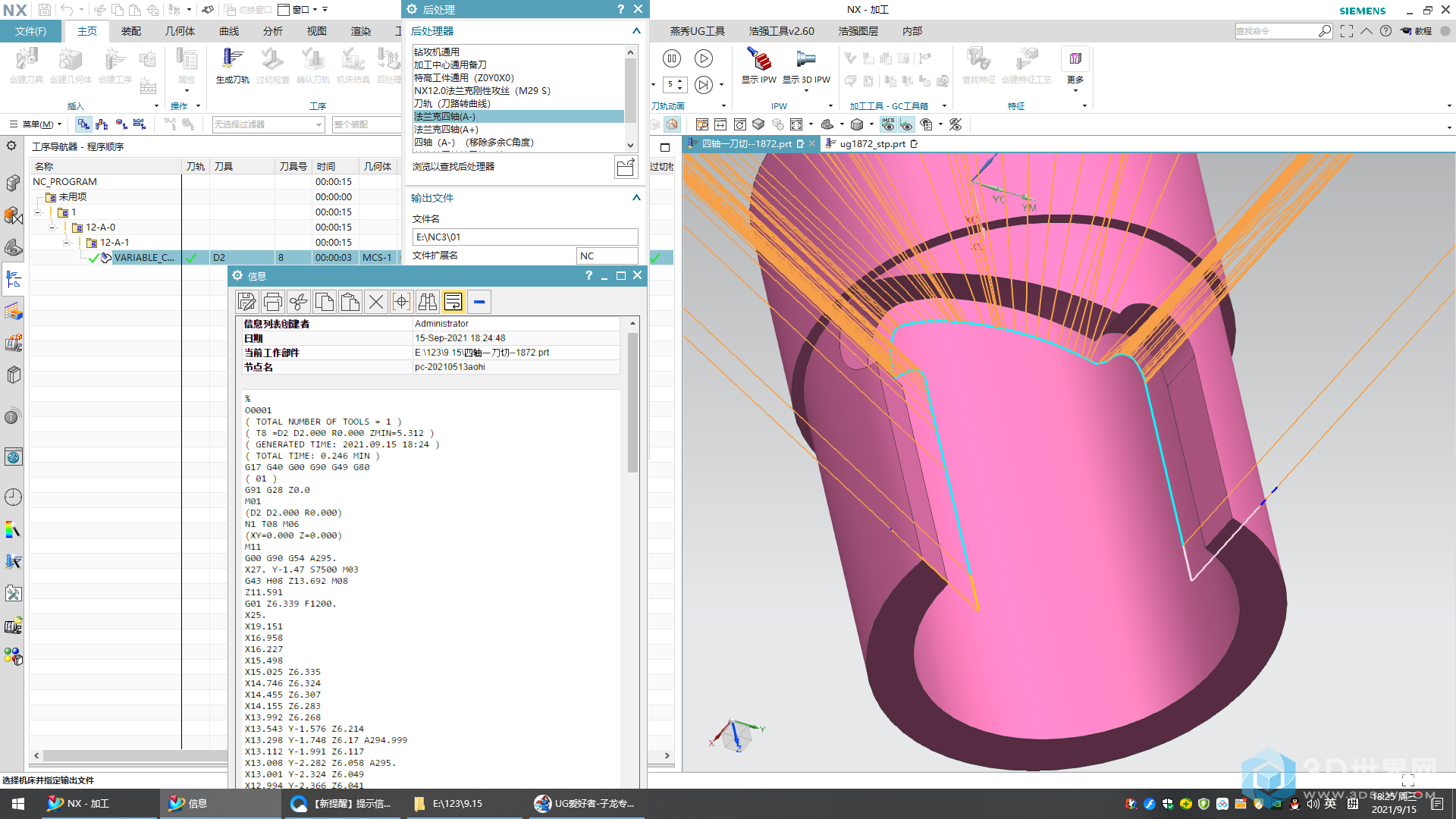1456x819 pixels.
Task: Open the ug1872_stp.prt document tab
Action: [872, 144]
